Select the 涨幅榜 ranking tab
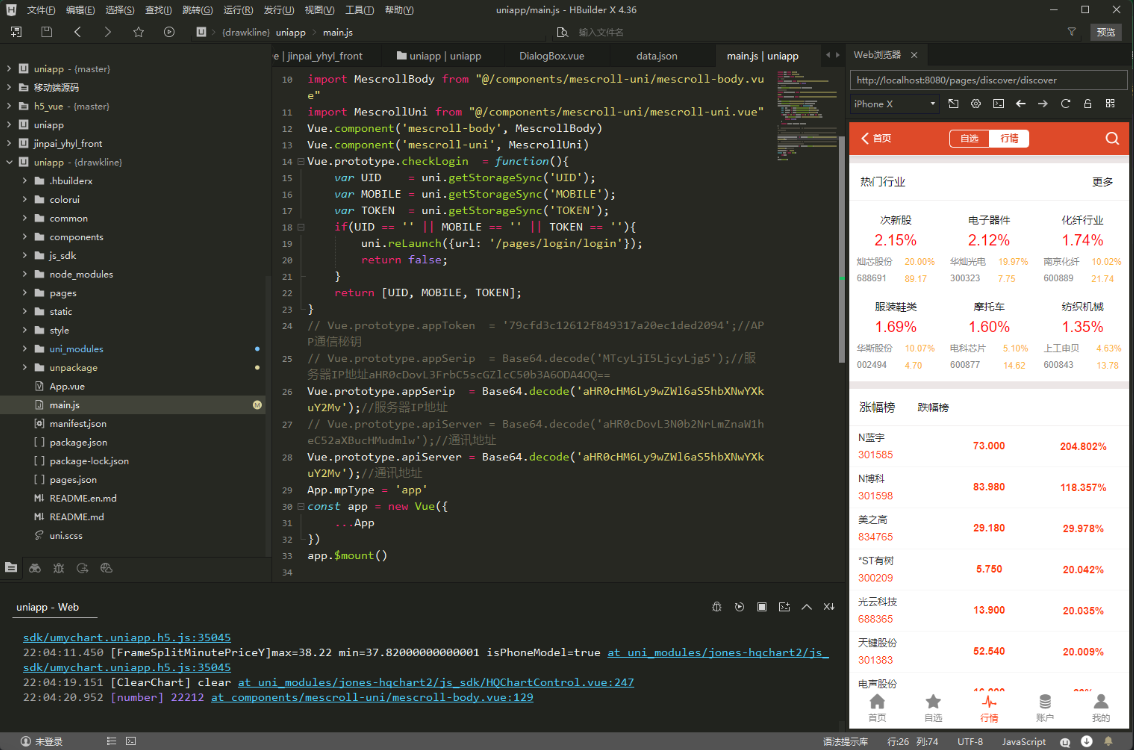The height and width of the screenshot is (750, 1134). click(877, 407)
